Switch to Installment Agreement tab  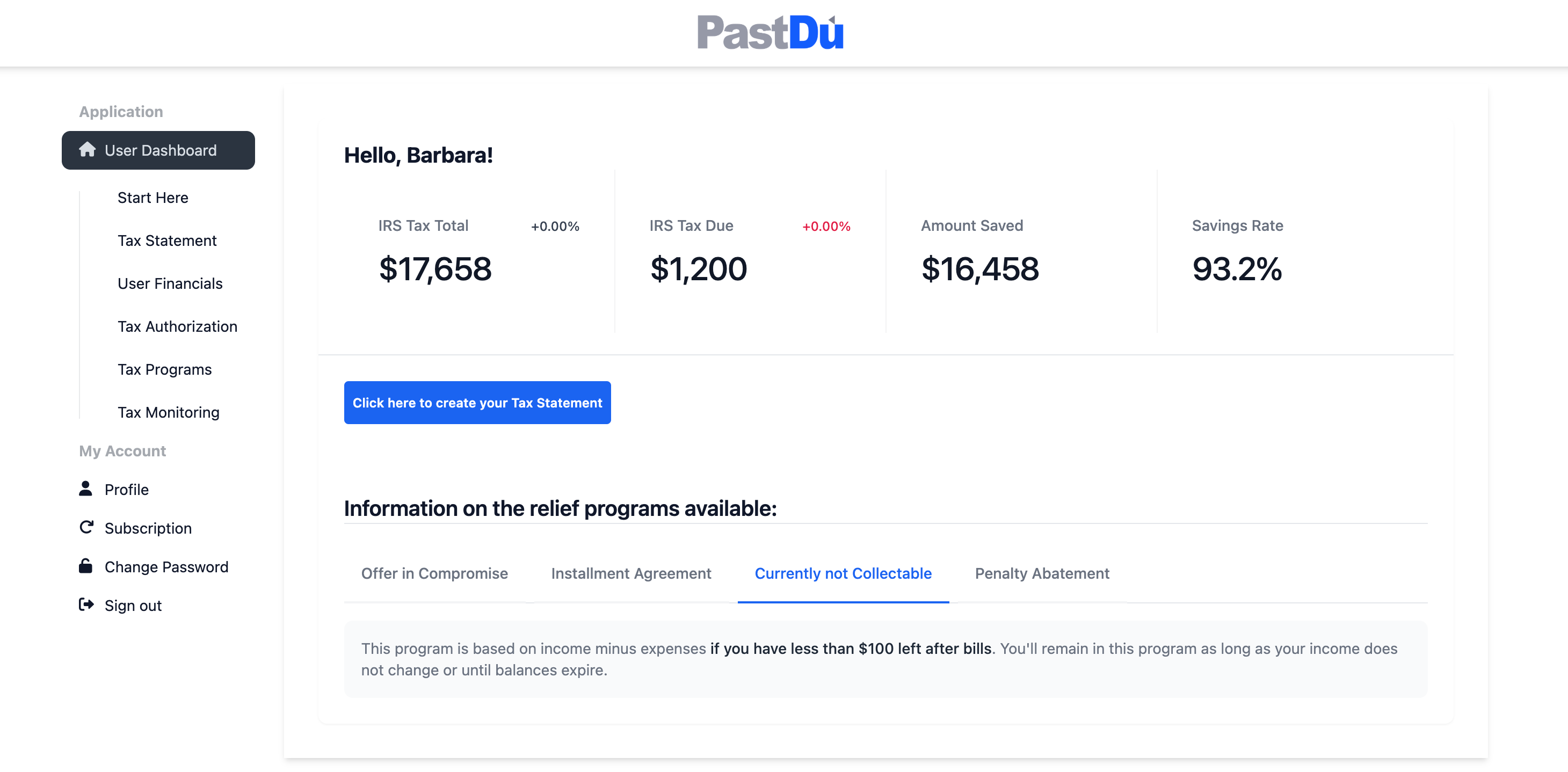631,574
